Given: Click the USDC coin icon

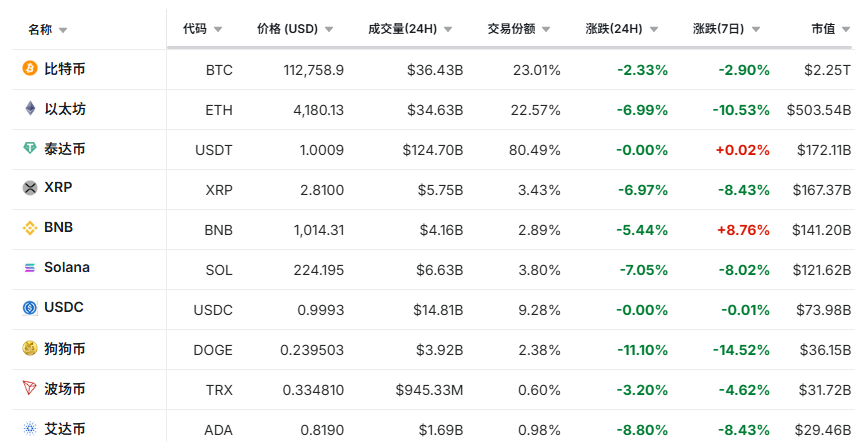Looking at the screenshot, I should click(30, 308).
